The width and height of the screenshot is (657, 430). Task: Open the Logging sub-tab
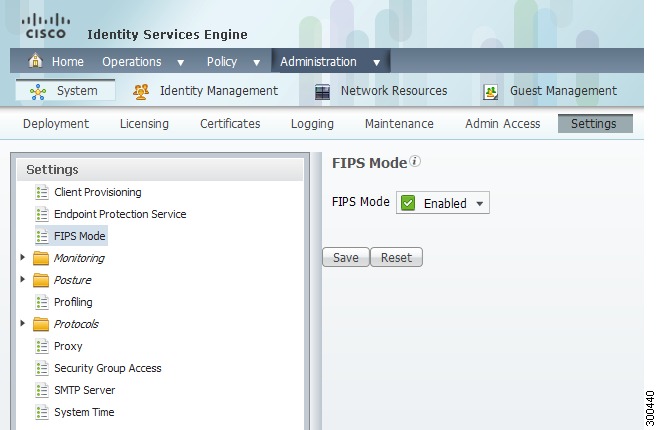[312, 124]
